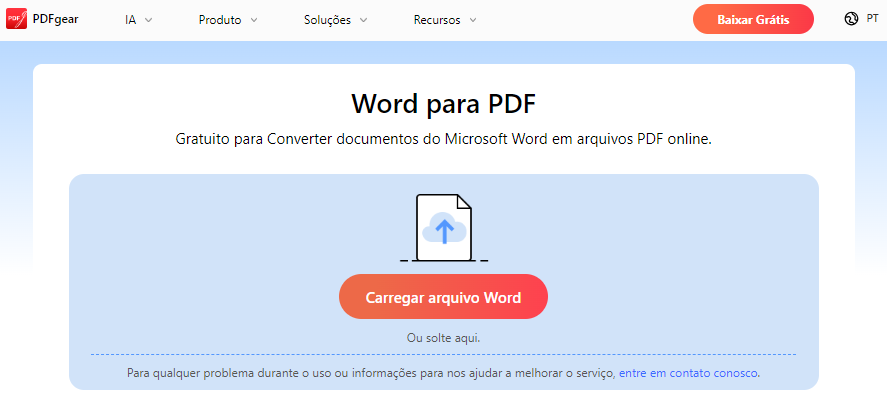This screenshot has height=404, width=887.
Task: Expand the chevron next to Recursos
Action: (x=472, y=20)
